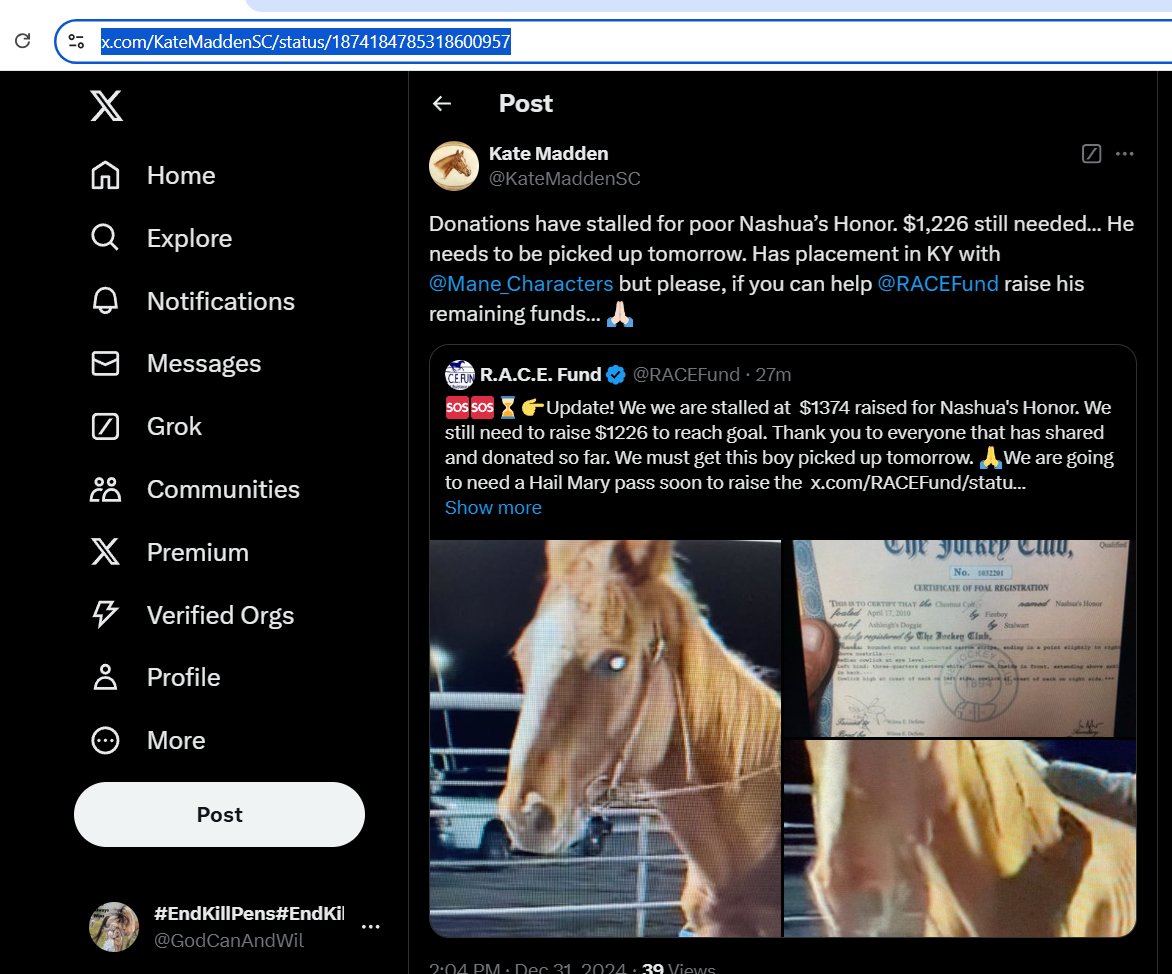Open the More circle icon

point(105,740)
